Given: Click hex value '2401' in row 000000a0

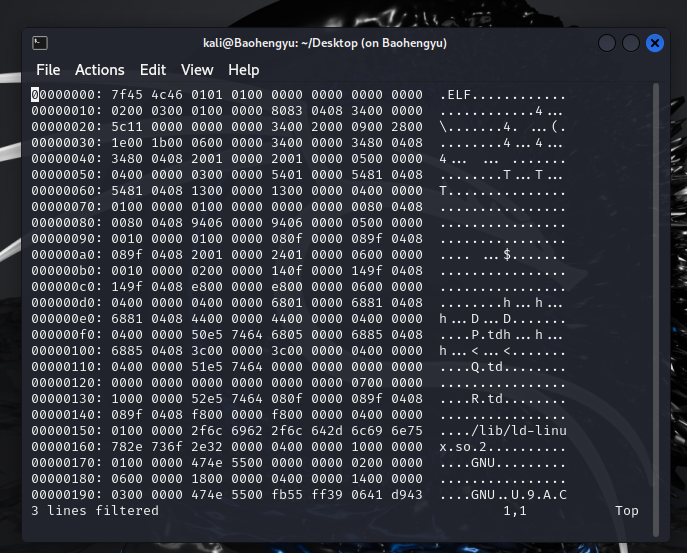Looking at the screenshot, I should pyautogui.click(x=287, y=255).
